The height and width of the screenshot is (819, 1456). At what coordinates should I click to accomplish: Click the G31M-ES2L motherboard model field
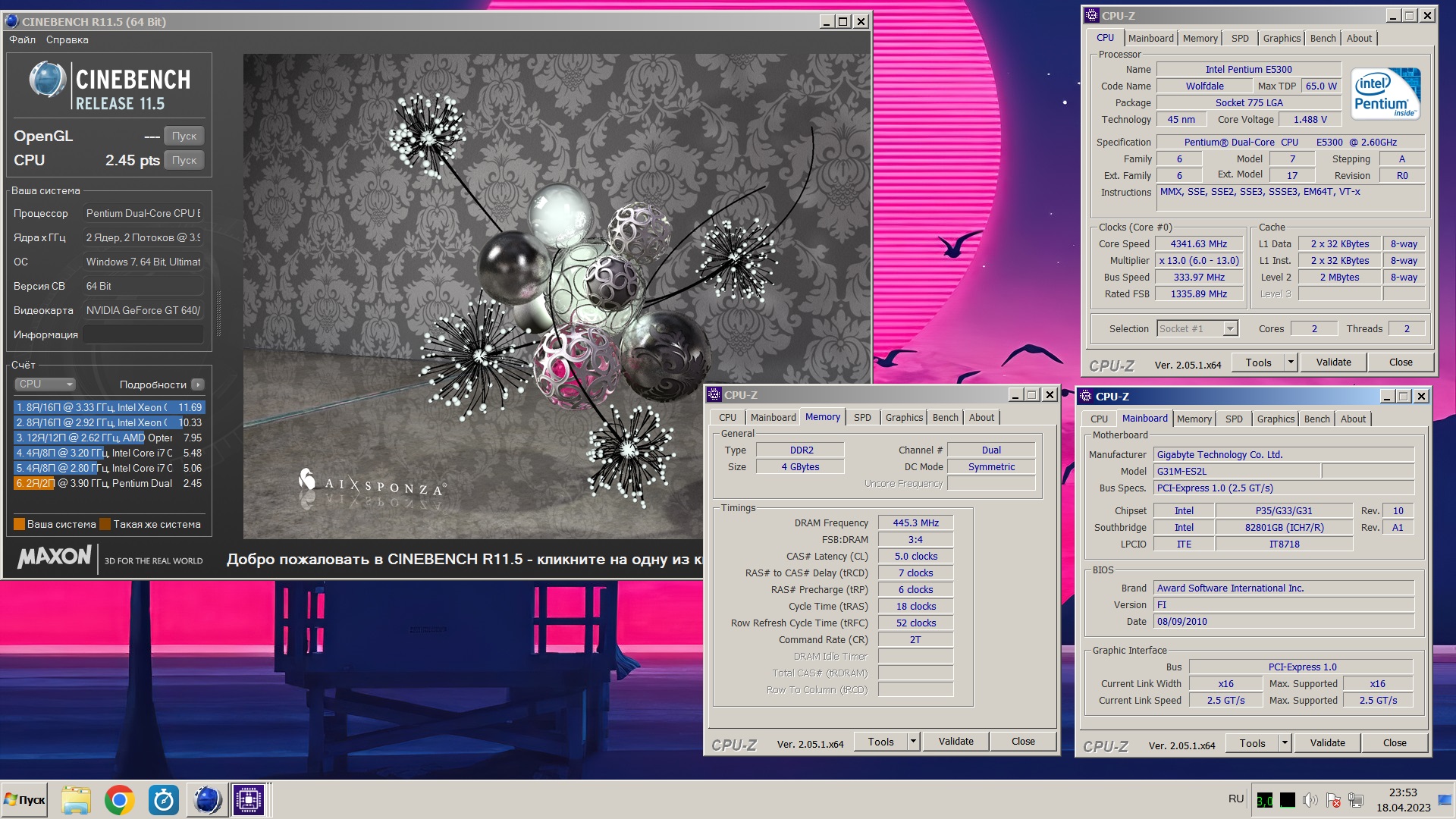pyautogui.click(x=1236, y=471)
